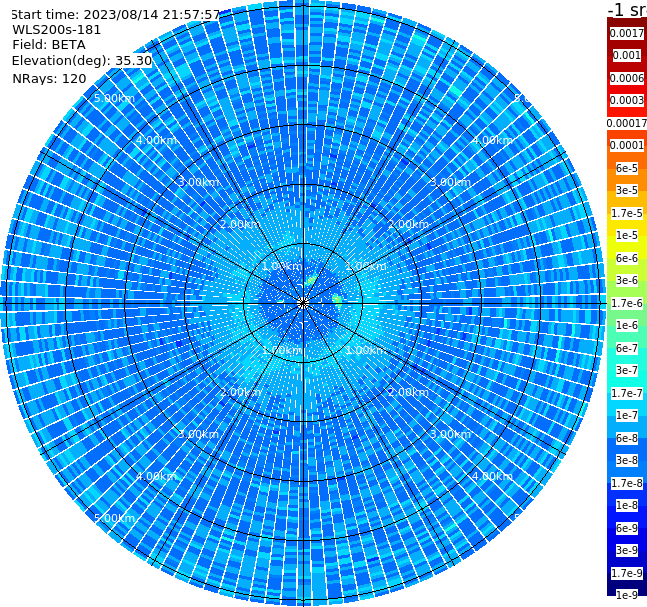Click the NRays: 120 label

[x=49, y=78]
